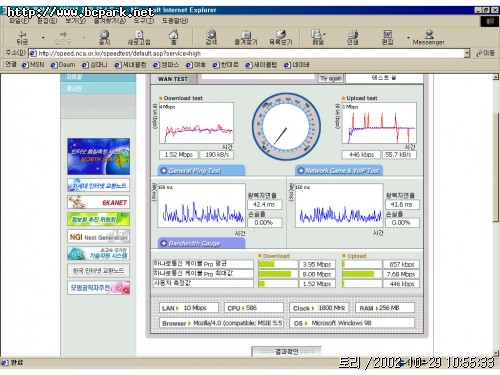Click the Edit (편집) toolbar icon
Viewport: 500px width, 375px height.
pos(387,38)
